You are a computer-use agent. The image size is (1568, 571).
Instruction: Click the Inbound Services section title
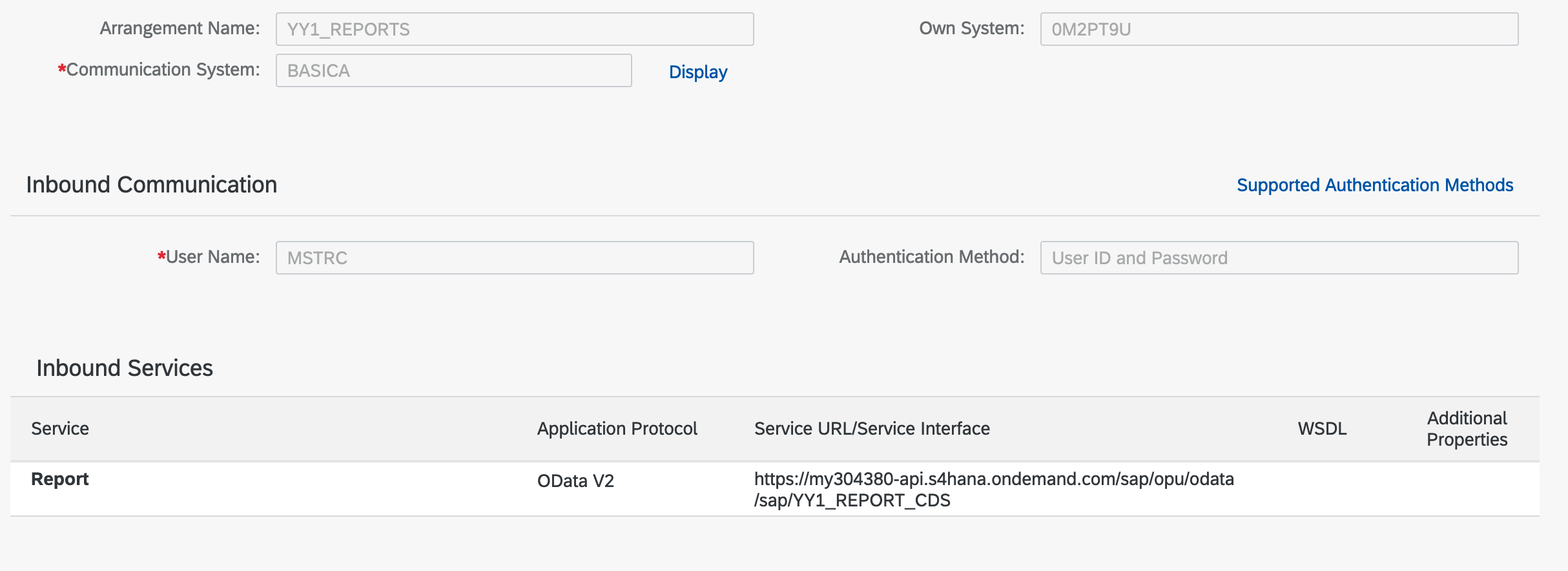pyautogui.click(x=125, y=368)
